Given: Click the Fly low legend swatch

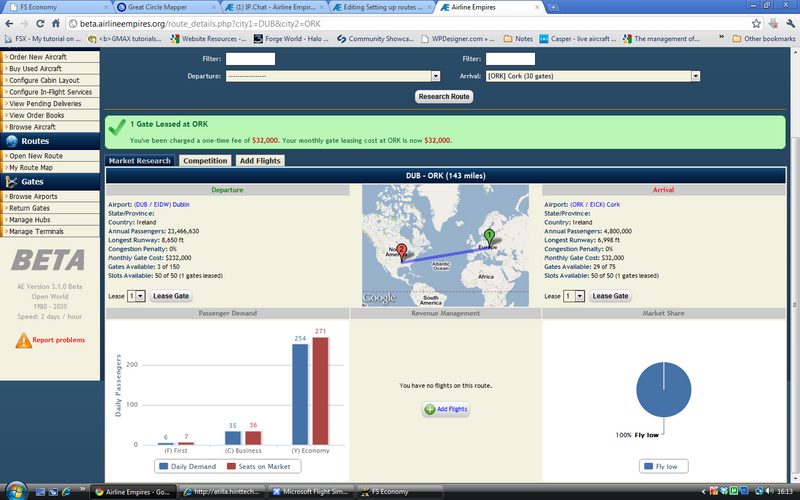Looking at the screenshot, I should click(x=648, y=466).
